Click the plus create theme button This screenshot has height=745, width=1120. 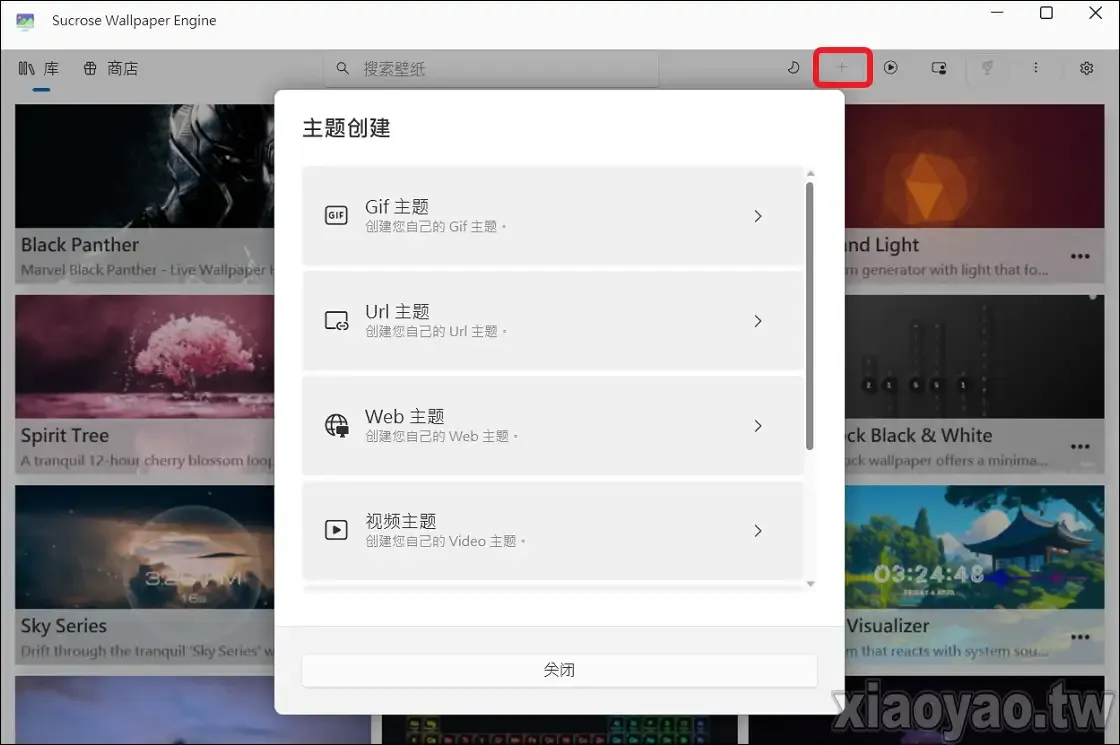(842, 68)
